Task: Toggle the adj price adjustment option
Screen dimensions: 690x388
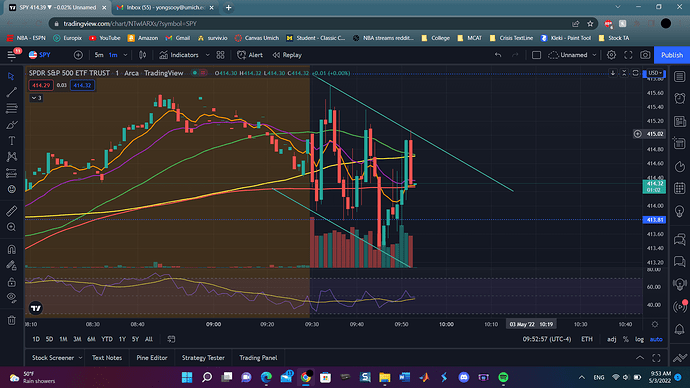Action: point(612,339)
